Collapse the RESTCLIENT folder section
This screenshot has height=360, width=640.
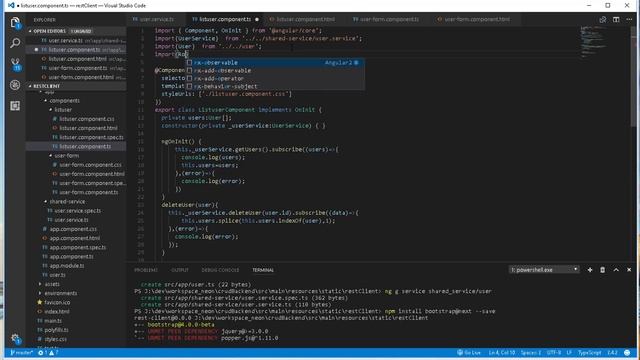[46, 86]
